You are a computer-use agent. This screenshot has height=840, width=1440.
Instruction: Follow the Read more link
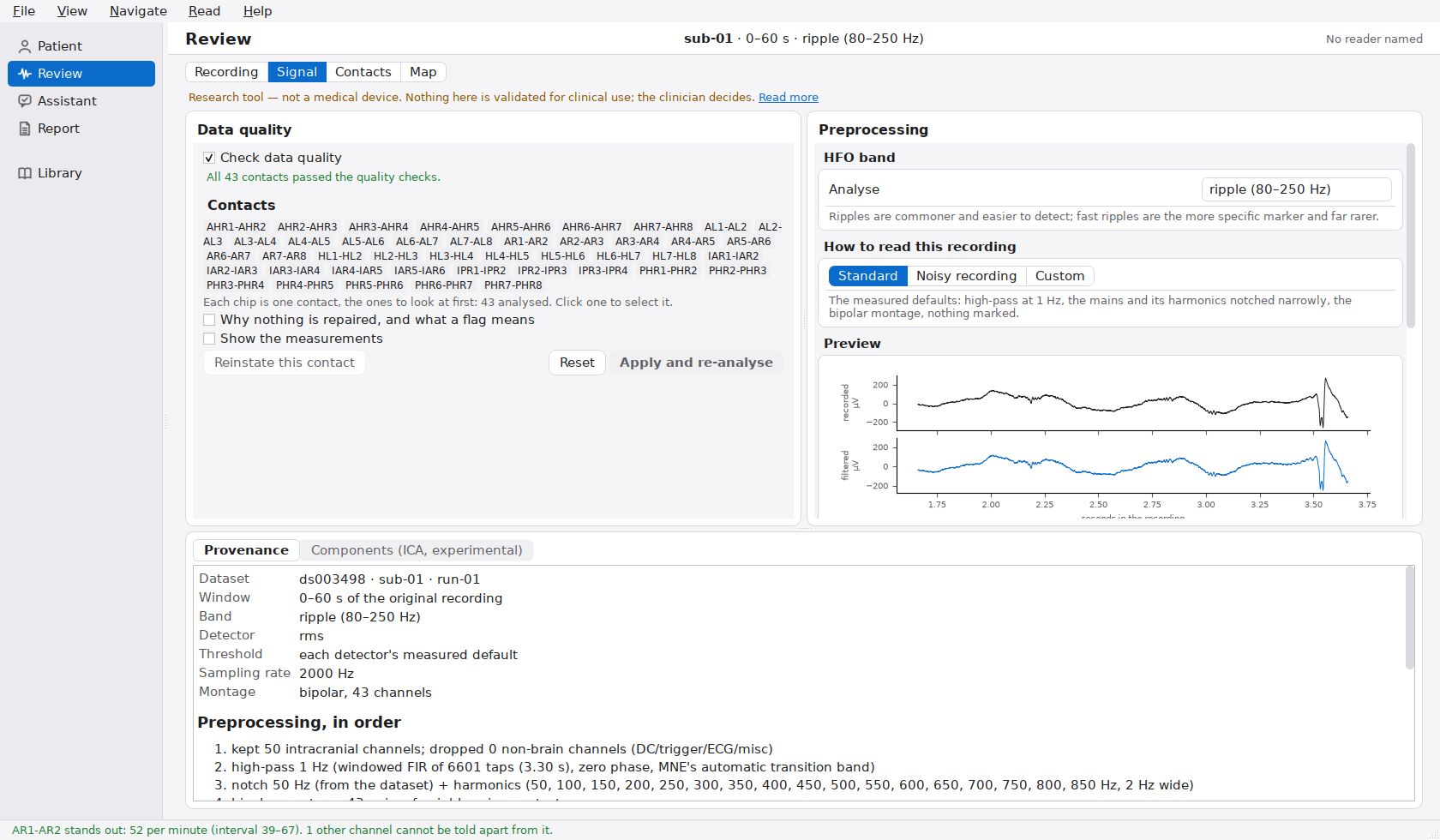(789, 98)
